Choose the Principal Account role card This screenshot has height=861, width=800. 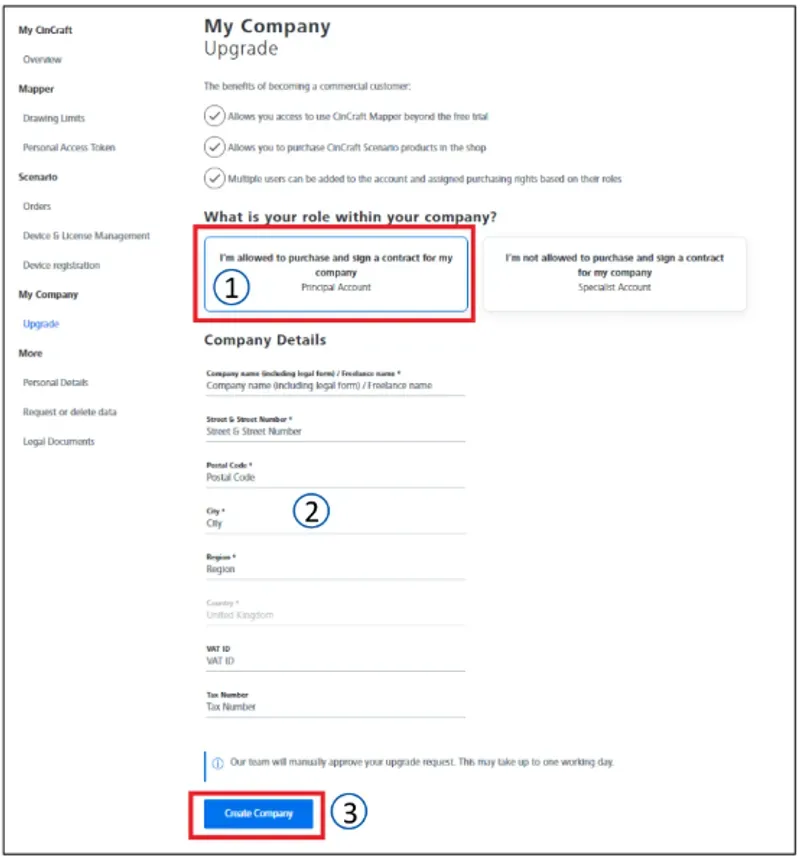[x=336, y=274]
